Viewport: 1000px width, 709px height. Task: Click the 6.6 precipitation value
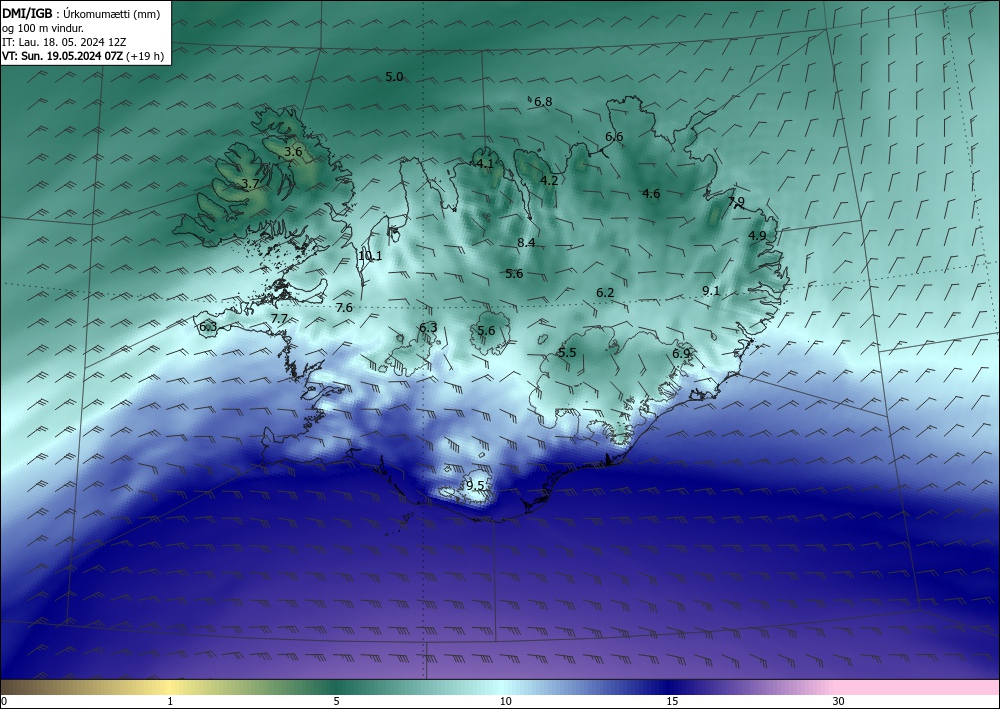pos(614,136)
